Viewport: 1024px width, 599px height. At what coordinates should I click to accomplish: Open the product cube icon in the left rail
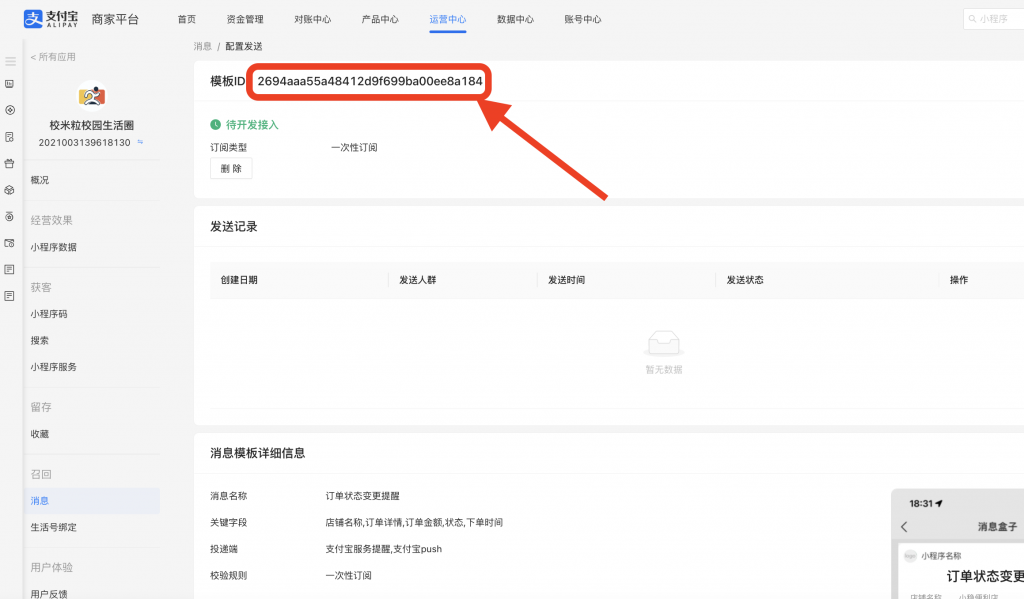11,192
